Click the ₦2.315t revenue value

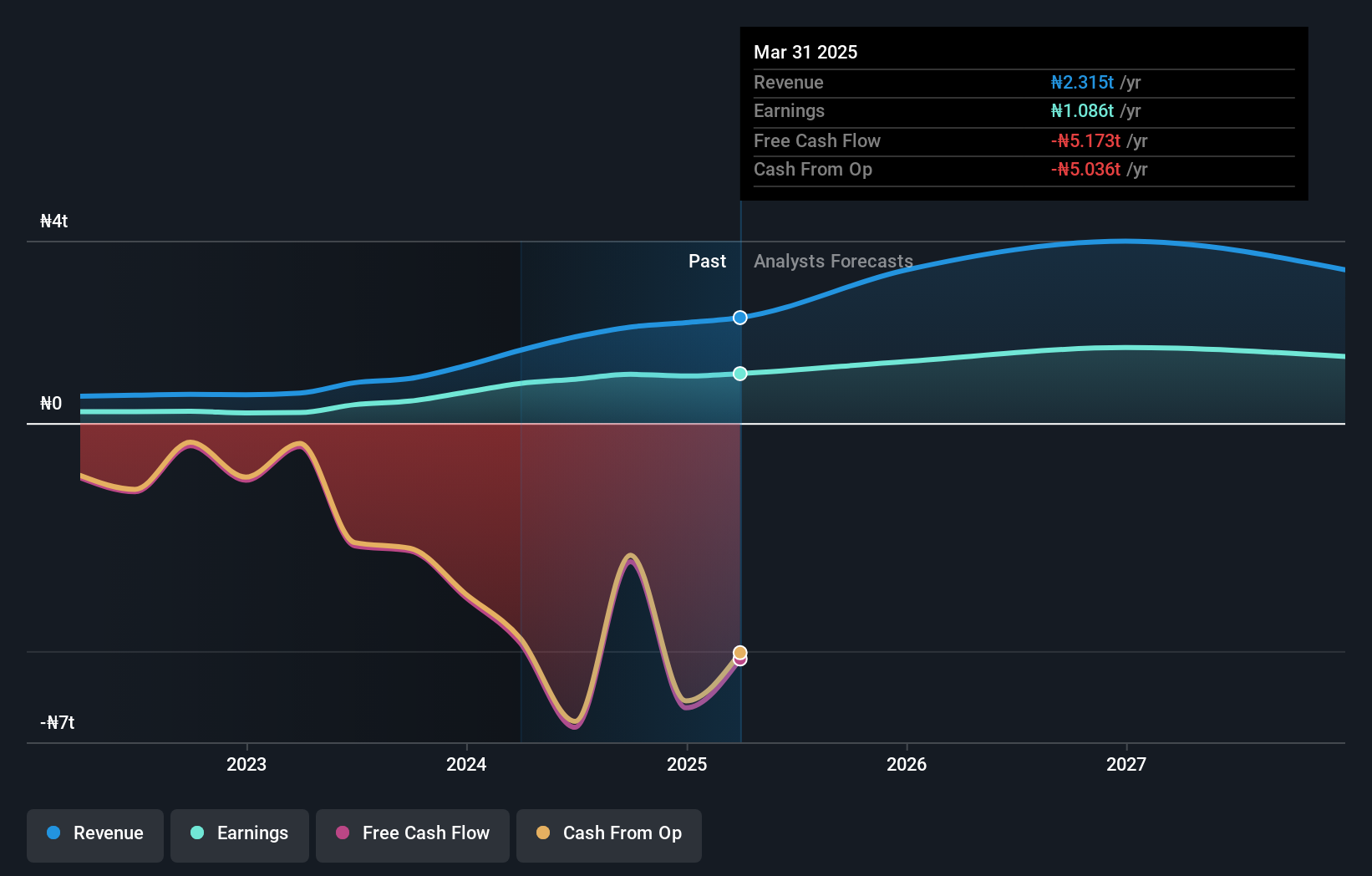(x=1082, y=82)
